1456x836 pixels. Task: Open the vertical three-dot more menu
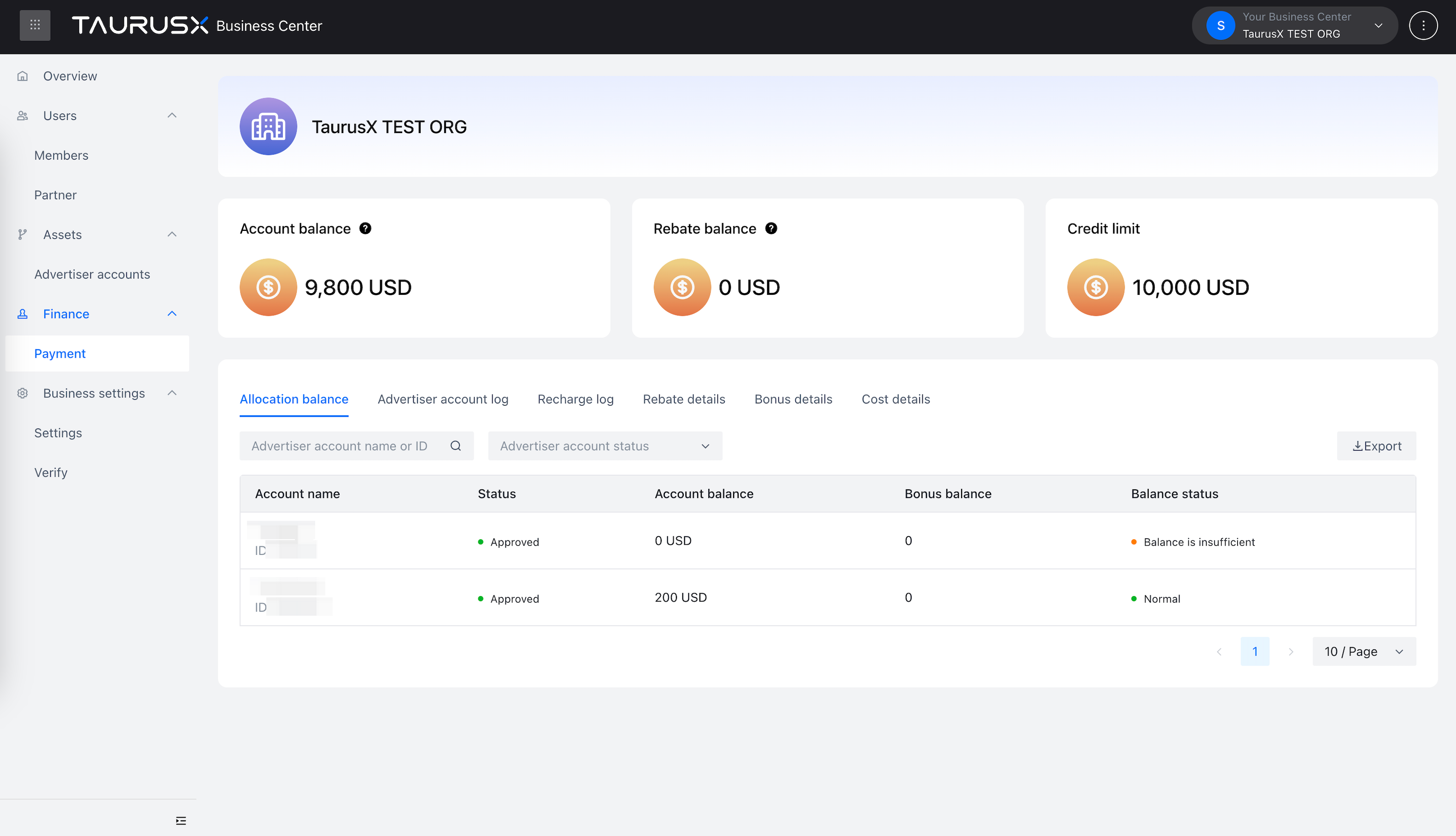[x=1423, y=25]
